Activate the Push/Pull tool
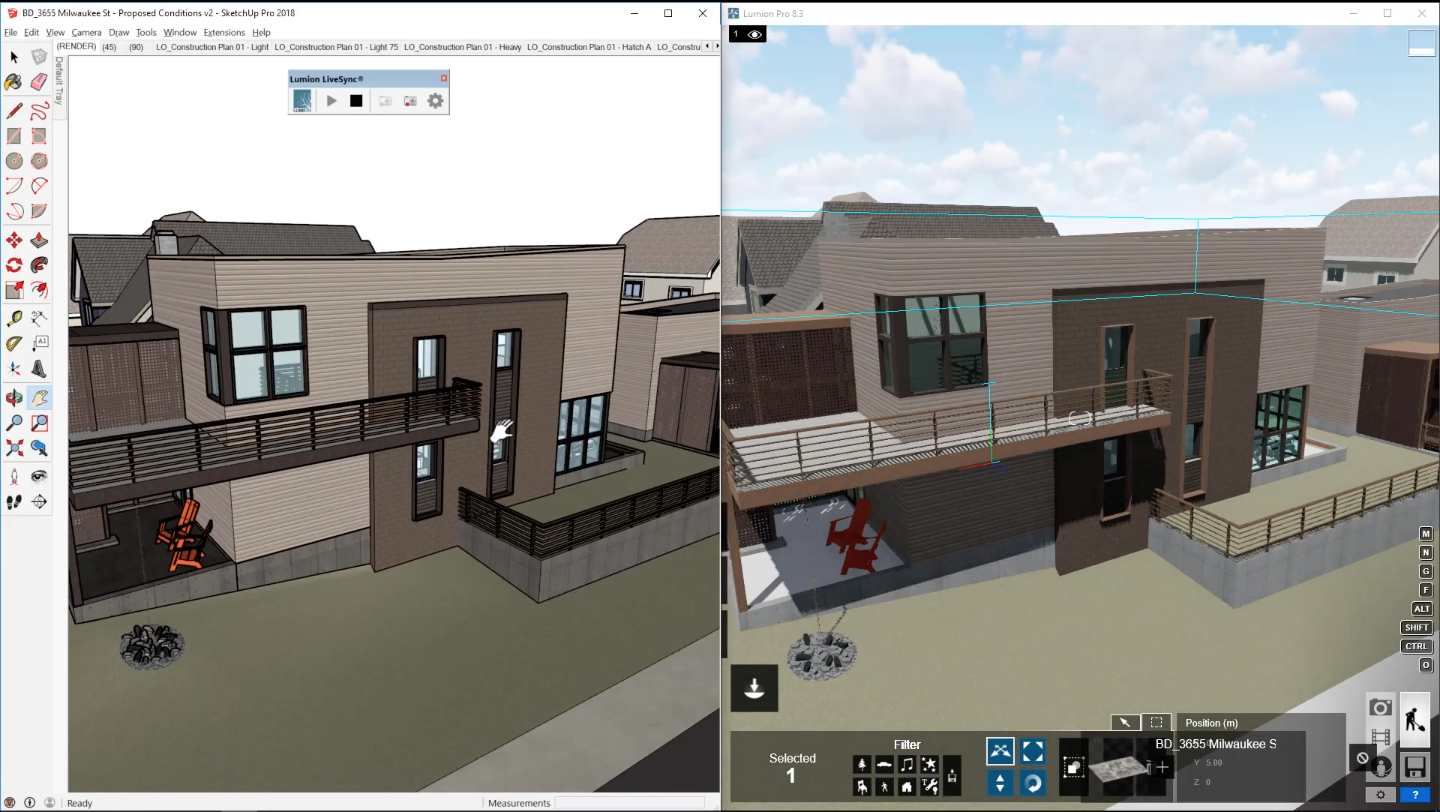Image resolution: width=1440 pixels, height=812 pixels. click(x=39, y=240)
